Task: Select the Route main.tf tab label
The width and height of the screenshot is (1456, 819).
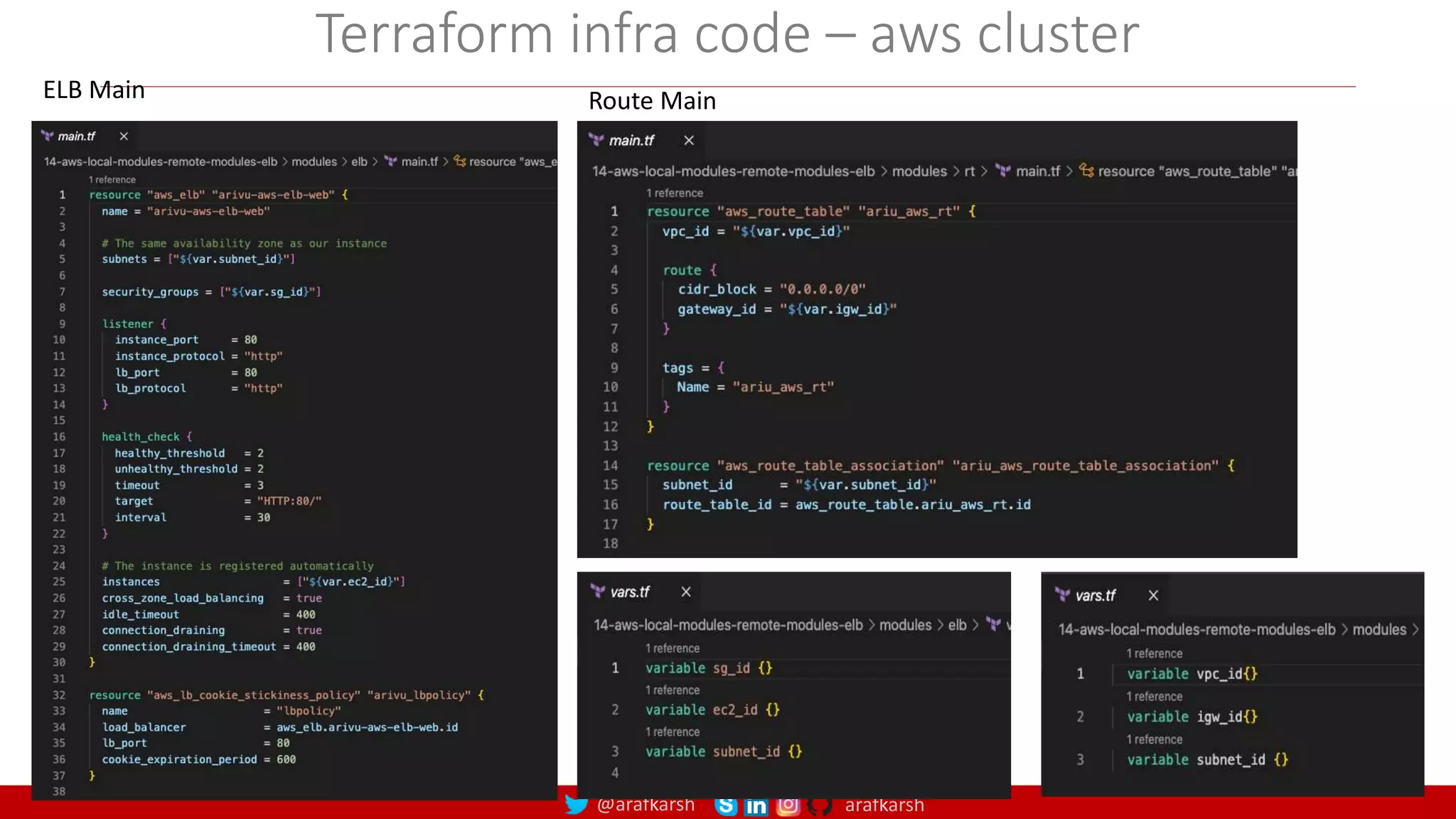Action: coord(631,140)
